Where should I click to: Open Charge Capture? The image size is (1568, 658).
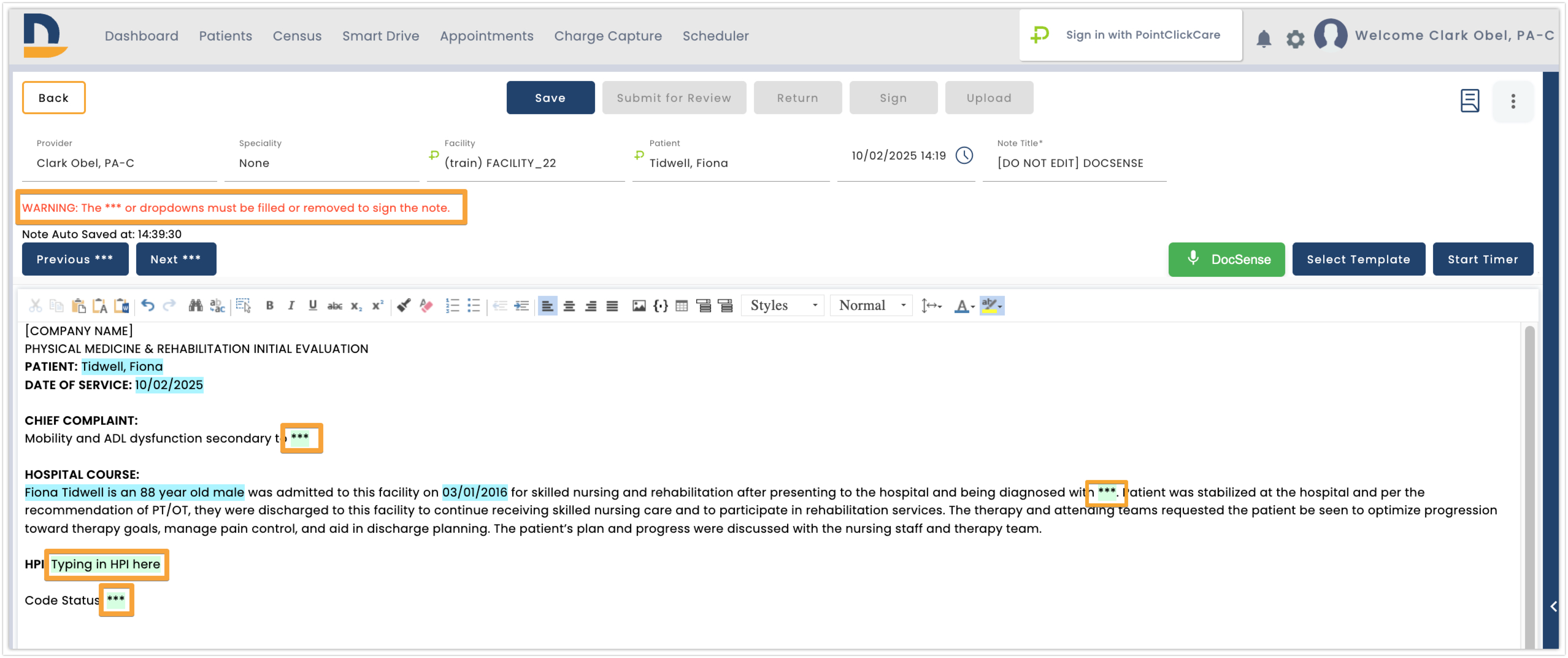[608, 36]
